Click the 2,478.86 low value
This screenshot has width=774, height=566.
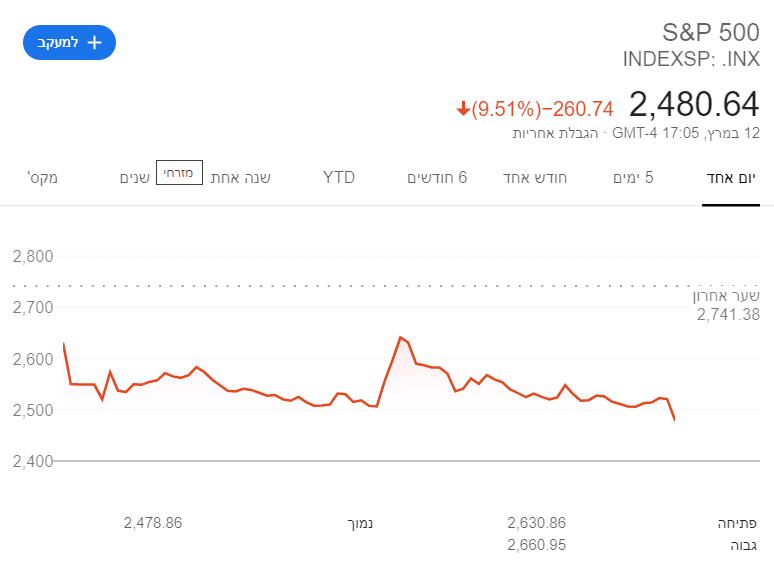coord(153,523)
